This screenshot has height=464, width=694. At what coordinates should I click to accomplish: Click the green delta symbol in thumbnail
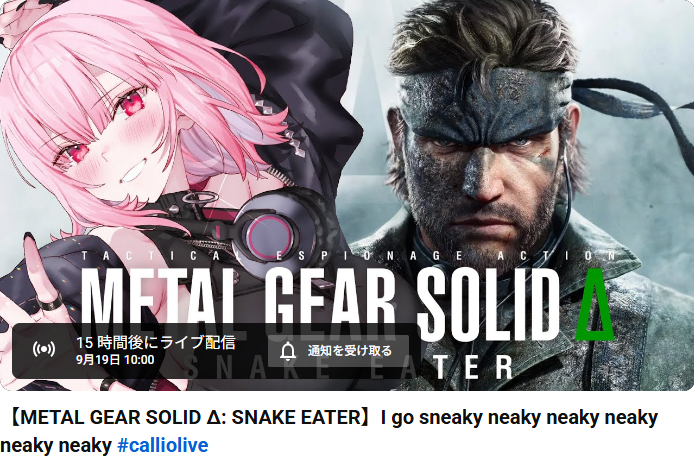[x=595, y=304]
